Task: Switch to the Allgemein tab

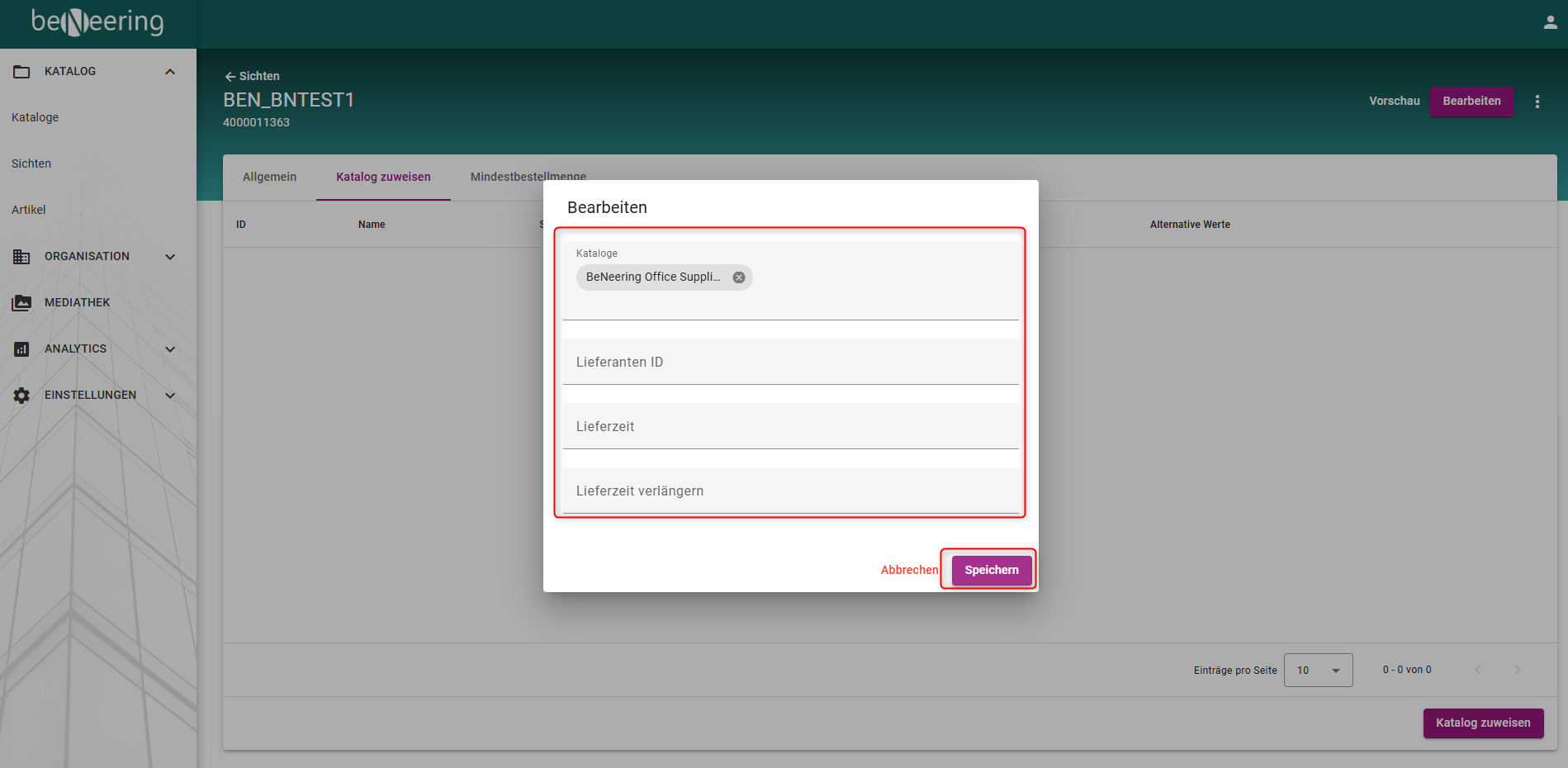Action: point(269,177)
